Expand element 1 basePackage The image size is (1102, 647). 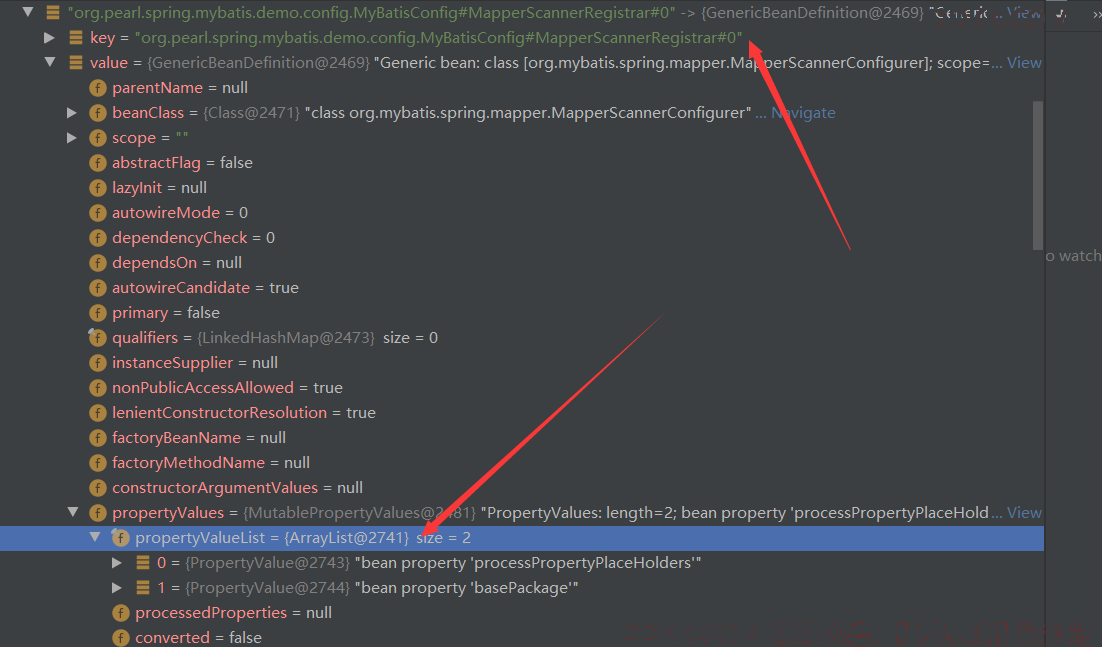(x=117, y=587)
